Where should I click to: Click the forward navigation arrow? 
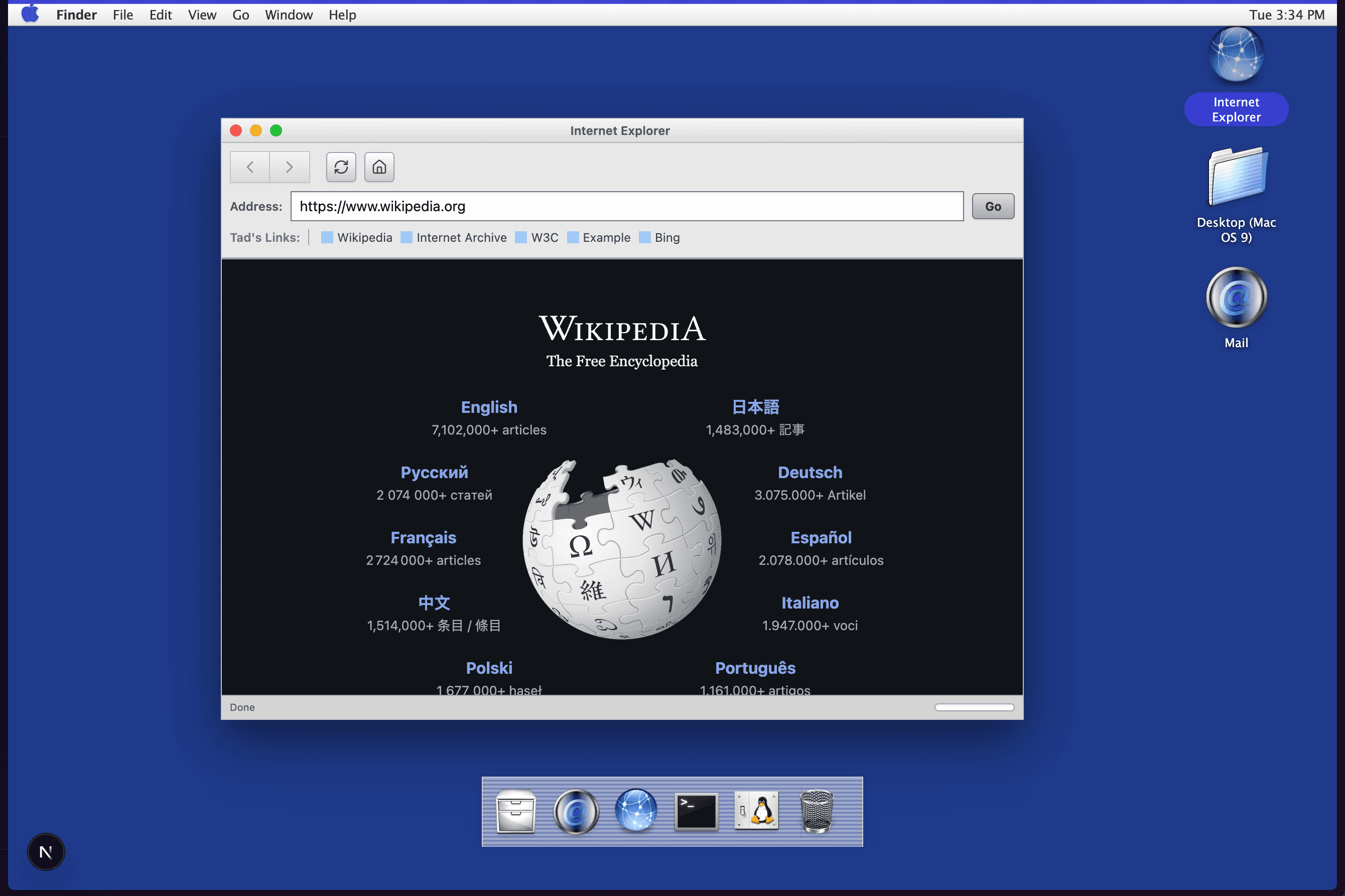289,166
